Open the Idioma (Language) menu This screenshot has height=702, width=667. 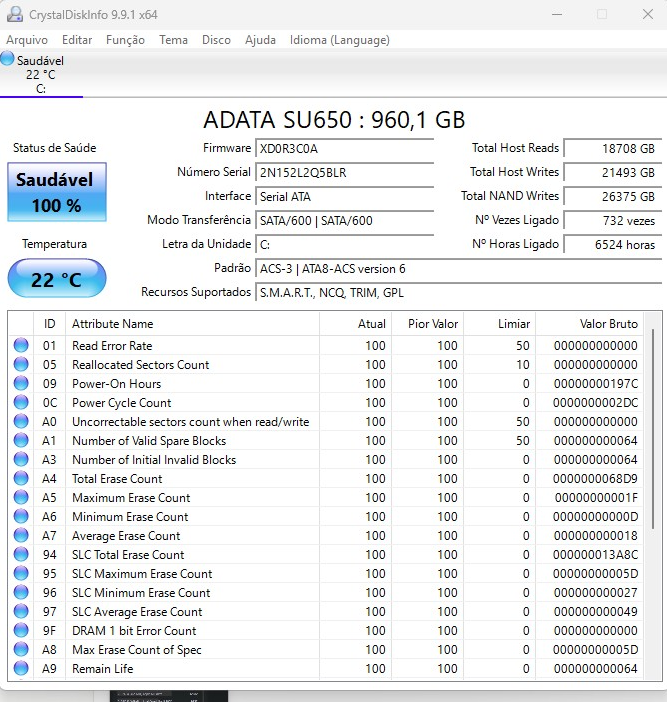(x=340, y=40)
